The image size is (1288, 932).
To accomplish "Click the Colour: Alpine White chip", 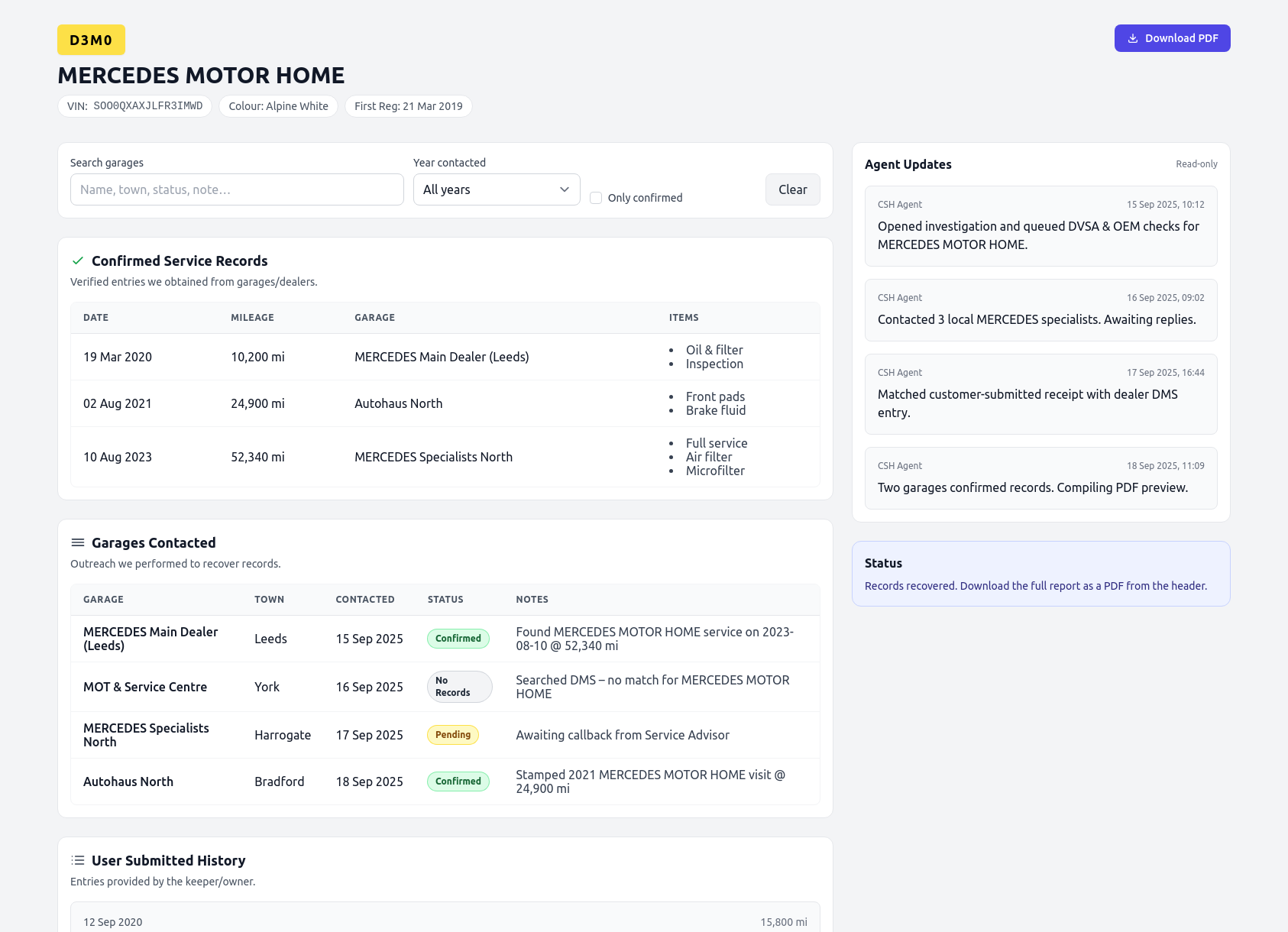I will [278, 106].
